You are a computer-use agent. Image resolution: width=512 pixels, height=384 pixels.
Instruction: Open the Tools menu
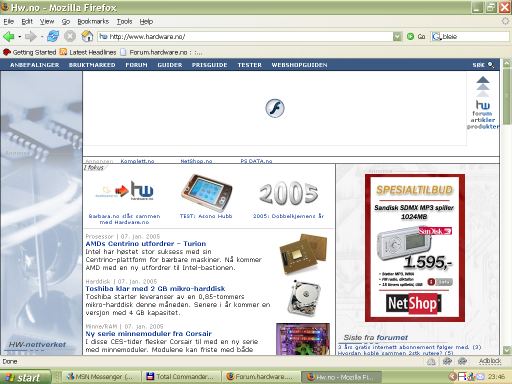[x=124, y=21]
